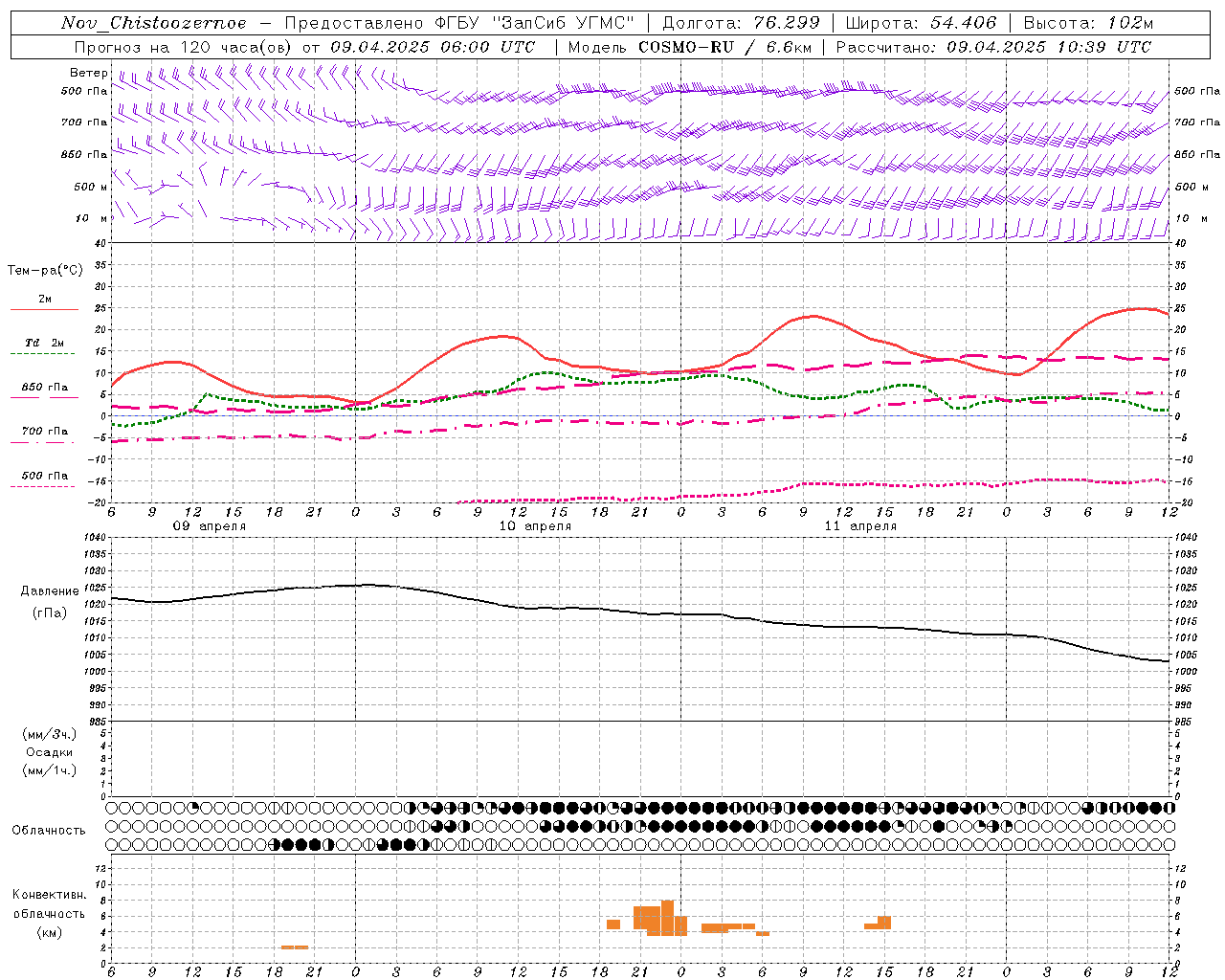Click the model label COSMO-RU / 6.6км
This screenshot has width=1225, height=980.
click(724, 47)
